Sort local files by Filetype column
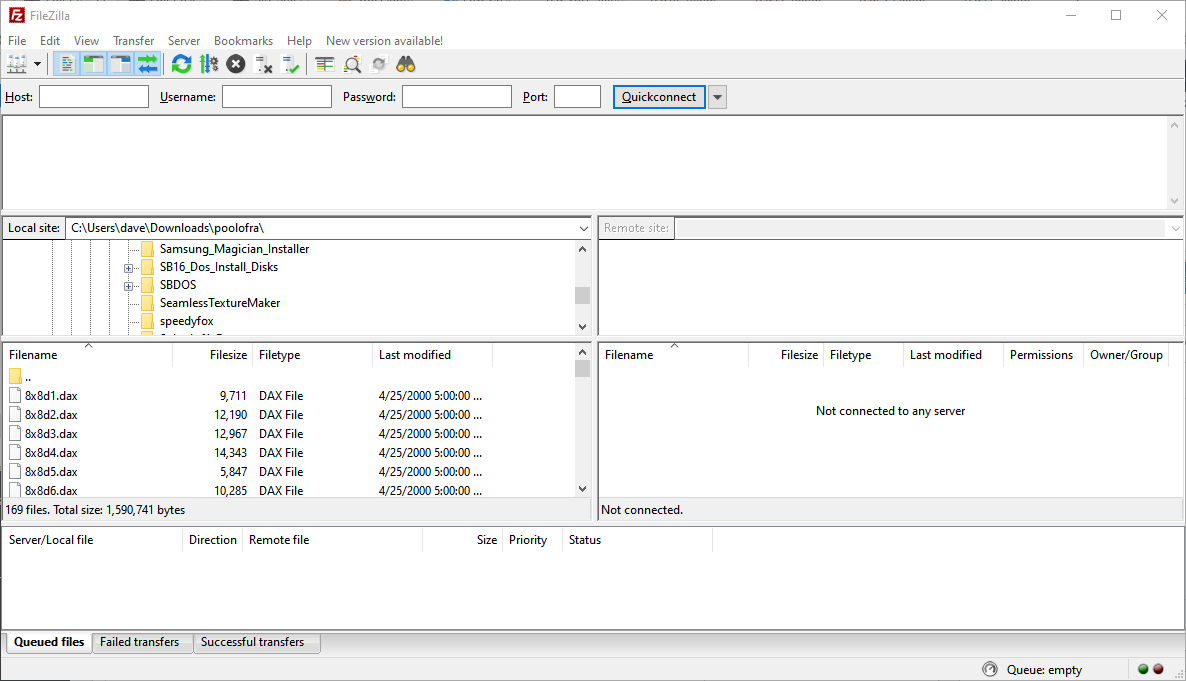 312,355
